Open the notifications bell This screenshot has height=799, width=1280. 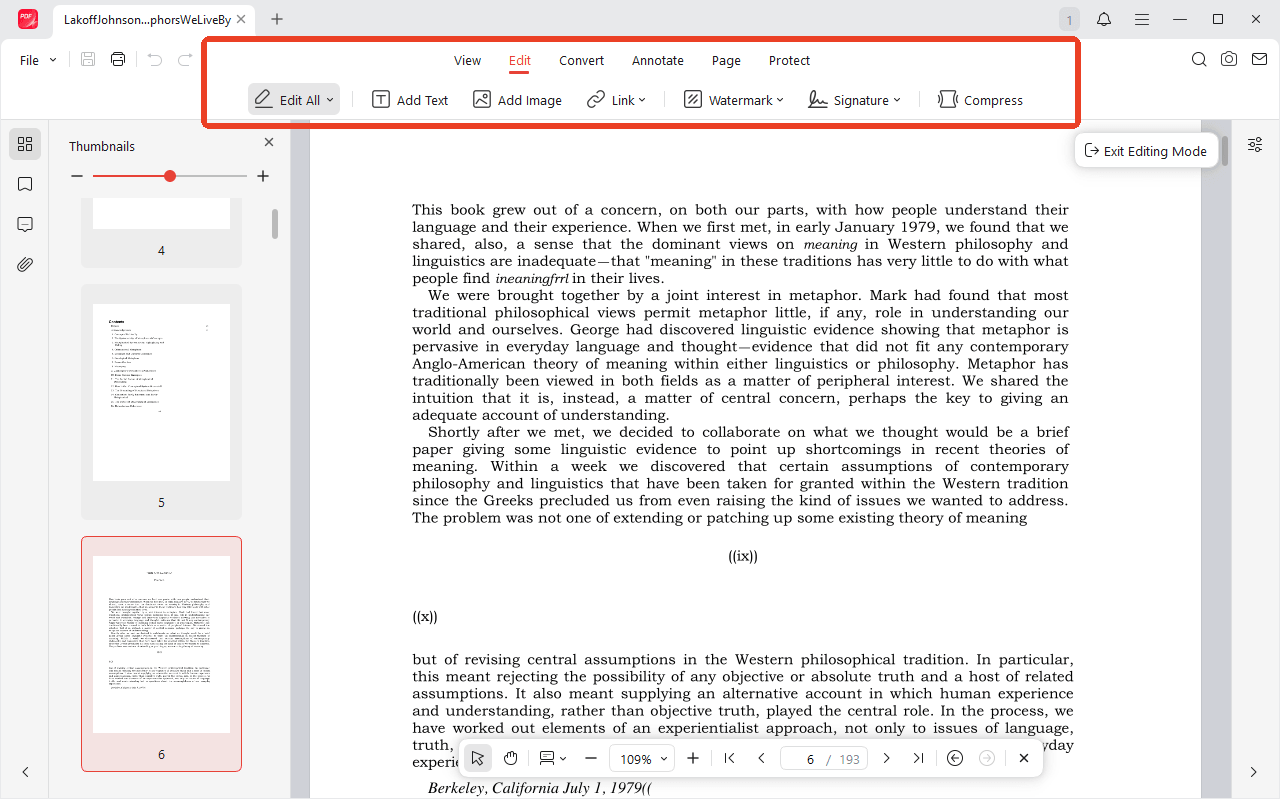click(x=1104, y=19)
